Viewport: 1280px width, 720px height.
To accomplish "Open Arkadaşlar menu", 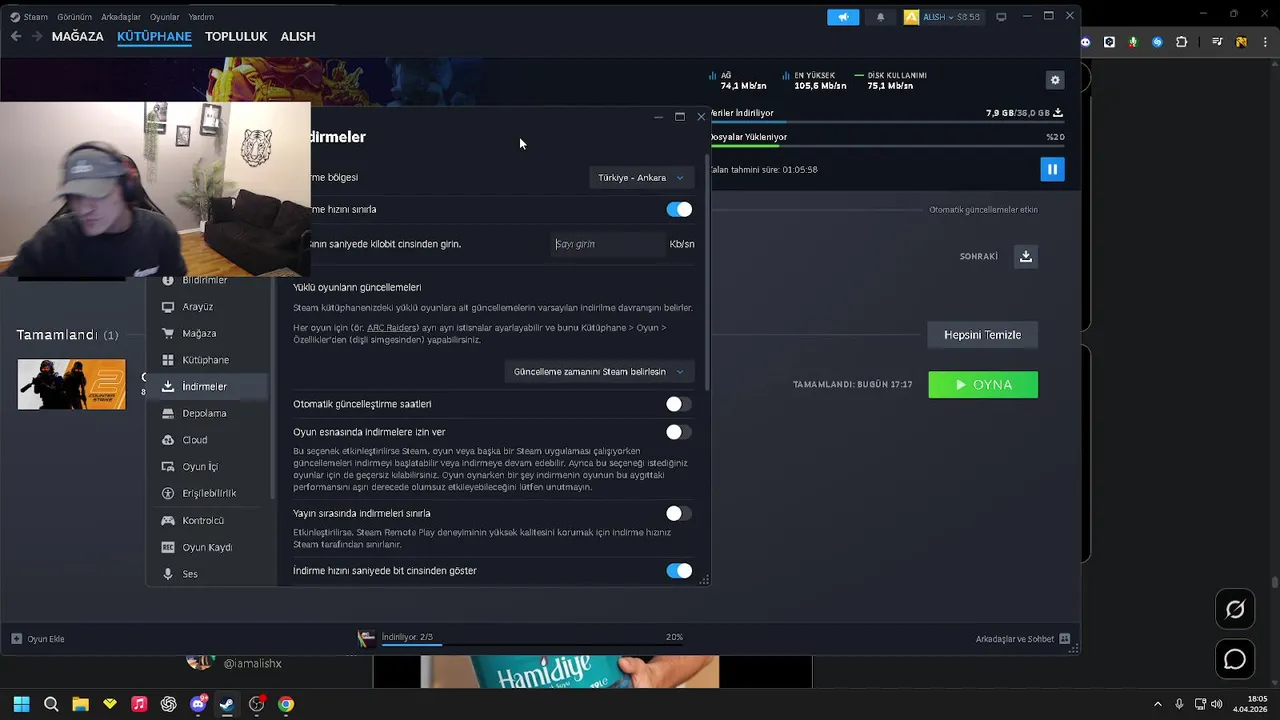I will [x=121, y=17].
